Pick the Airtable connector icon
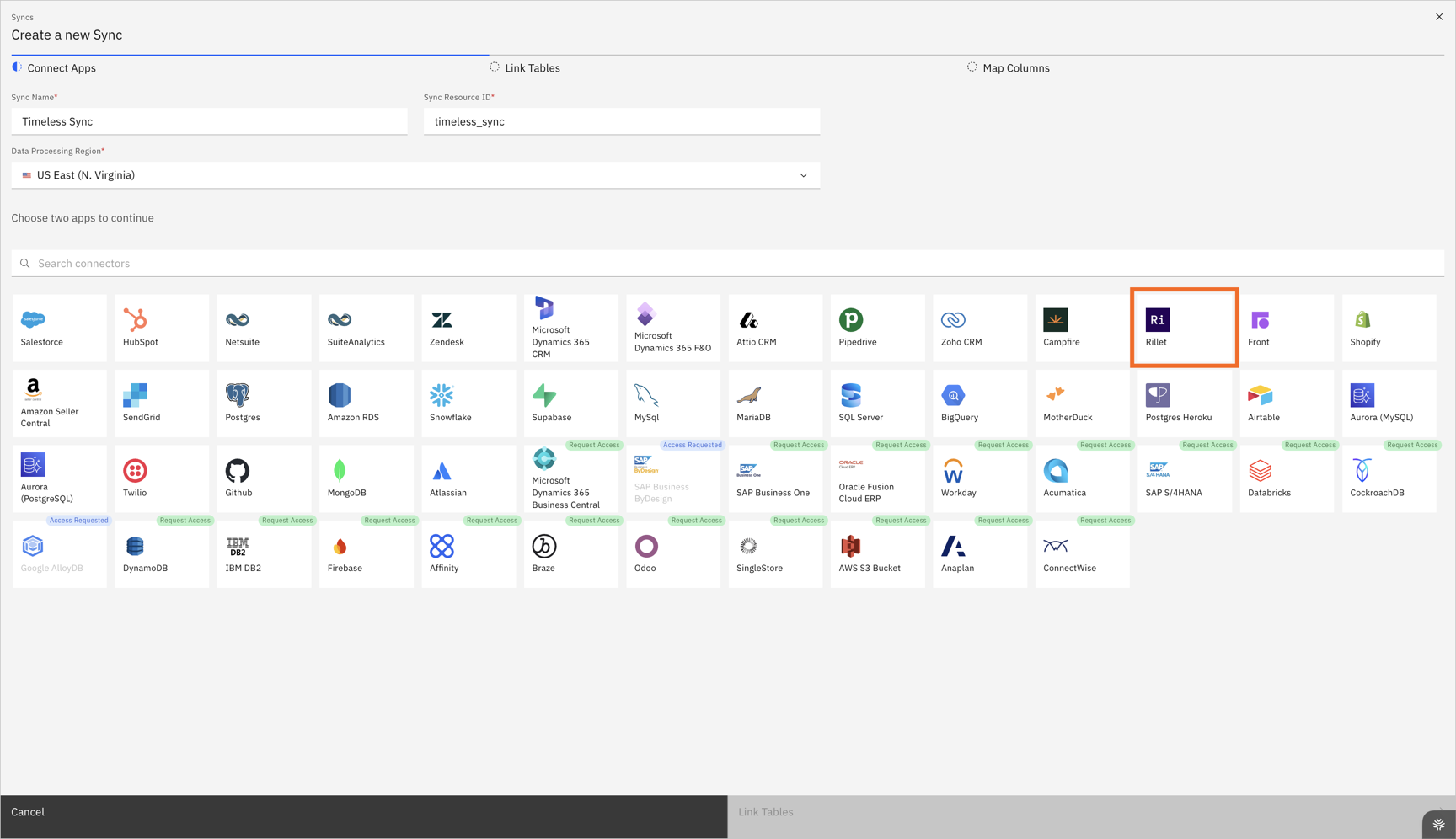 [x=1260, y=395]
